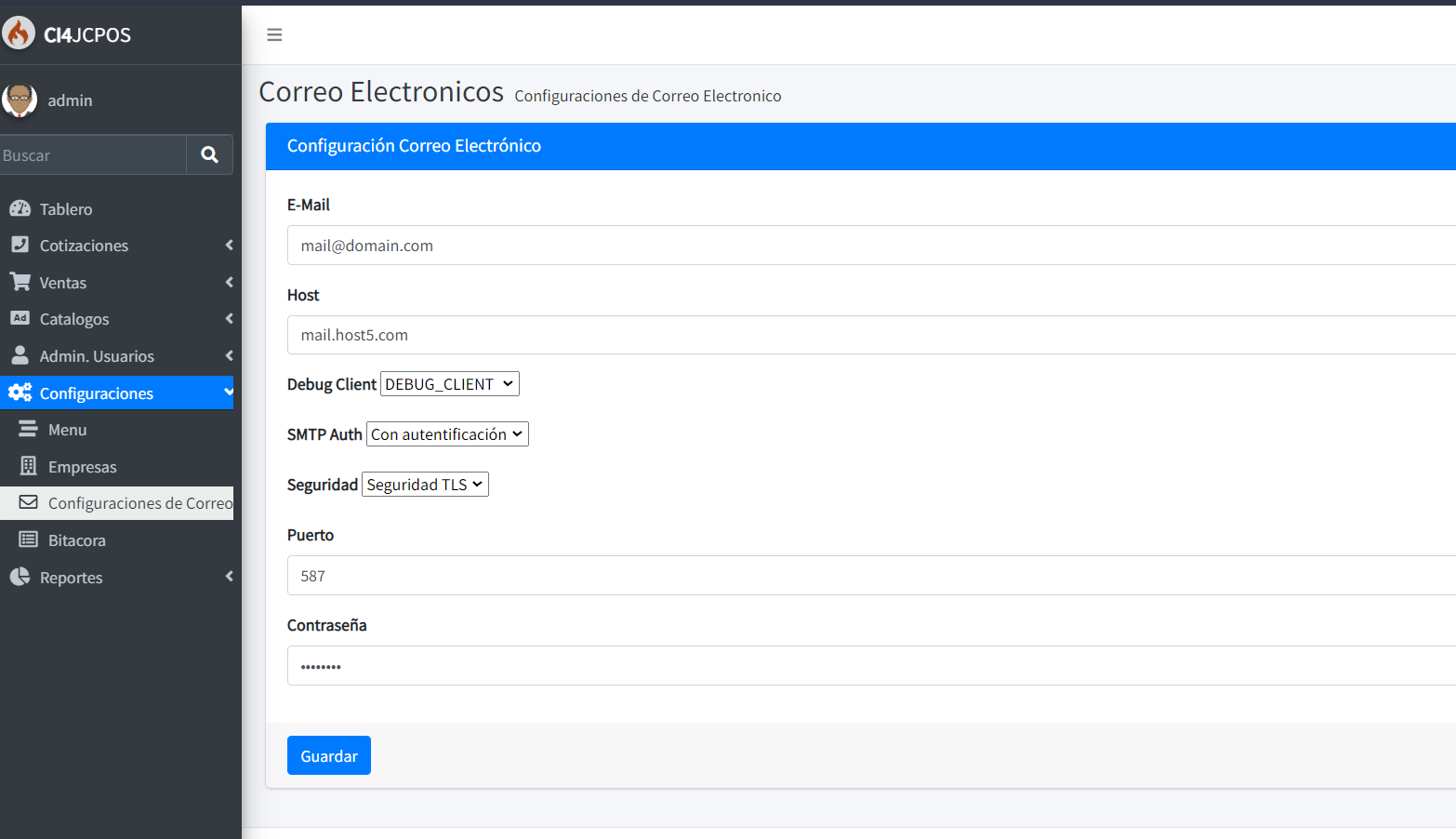
Task: Click the Bitacora list icon
Action: [29, 539]
